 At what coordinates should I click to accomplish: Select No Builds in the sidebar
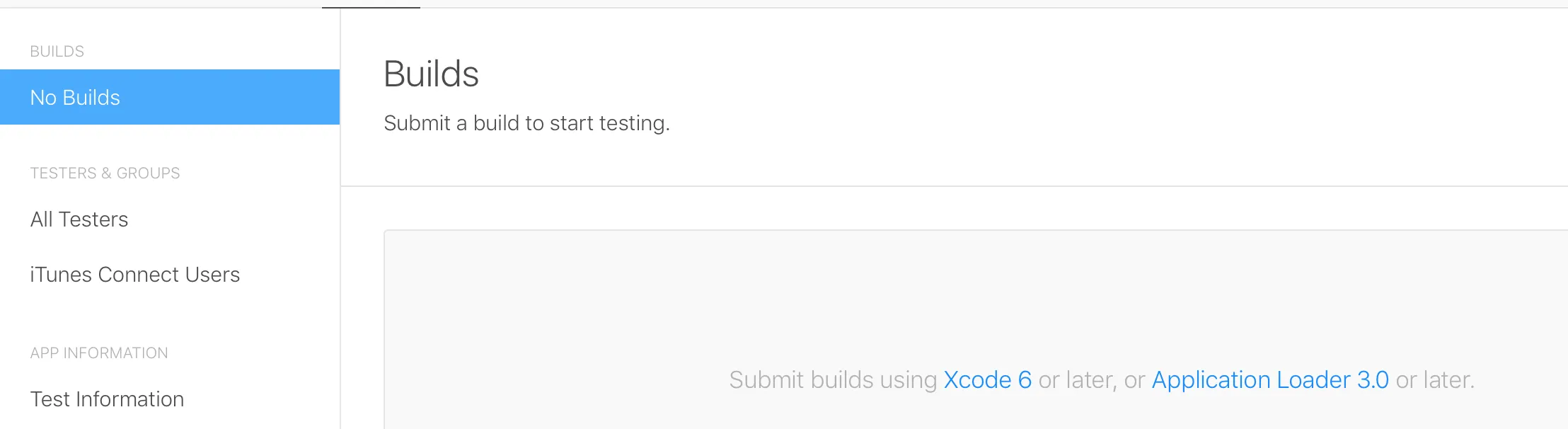(x=75, y=98)
